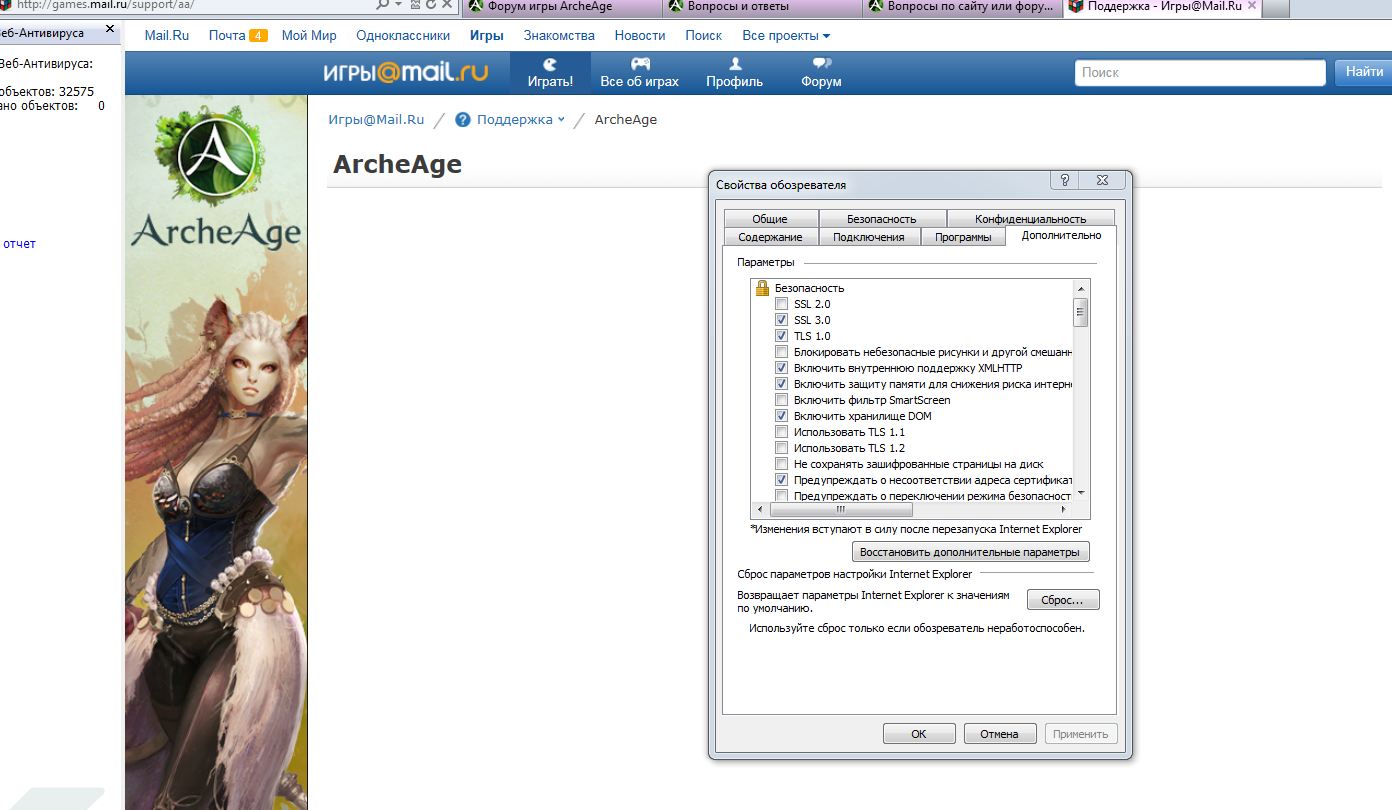This screenshot has height=810, width=1392.
Task: Open the Одноклассники link in the top bar
Action: [403, 36]
